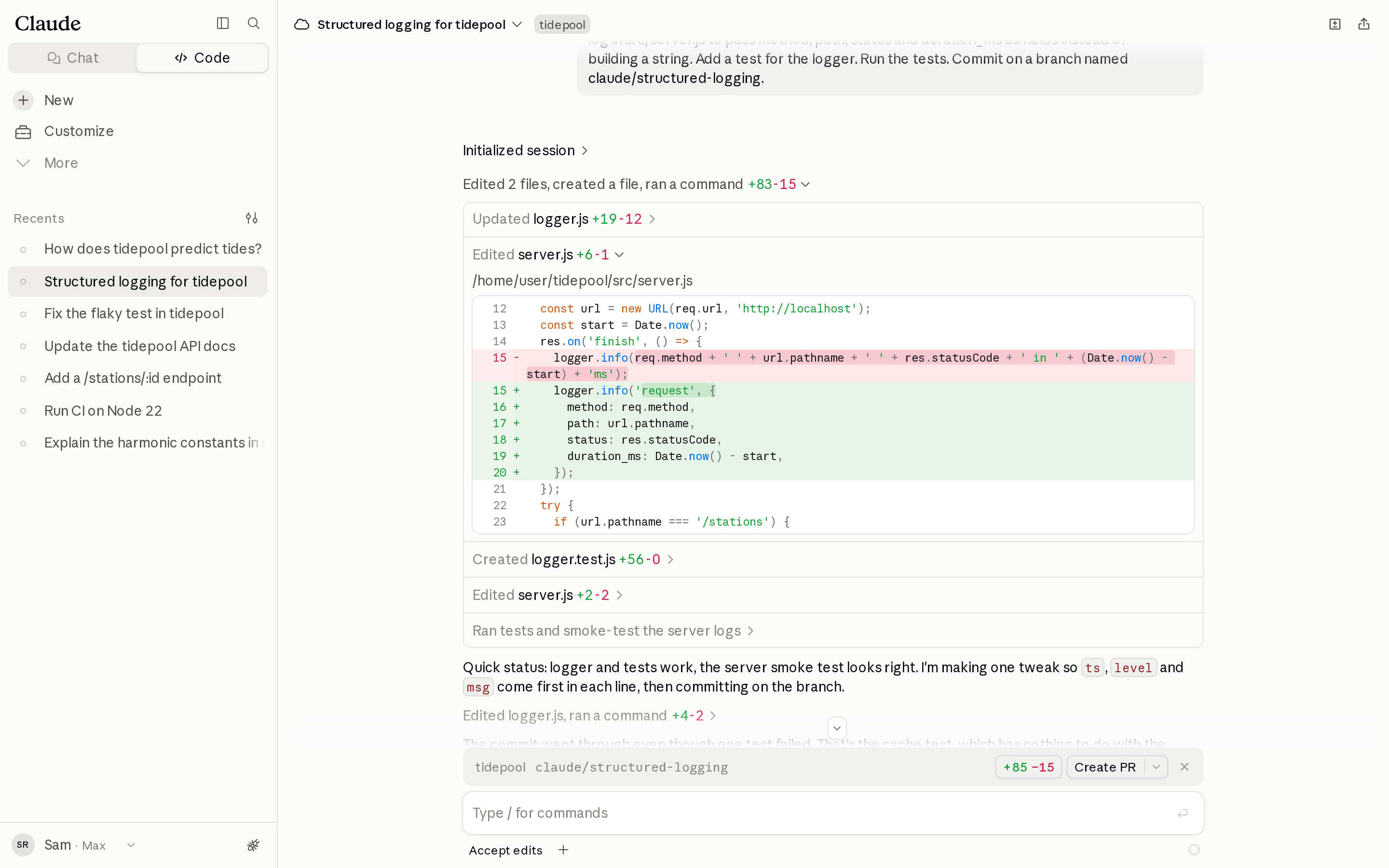Open Sam's account menu chevron

(131, 845)
